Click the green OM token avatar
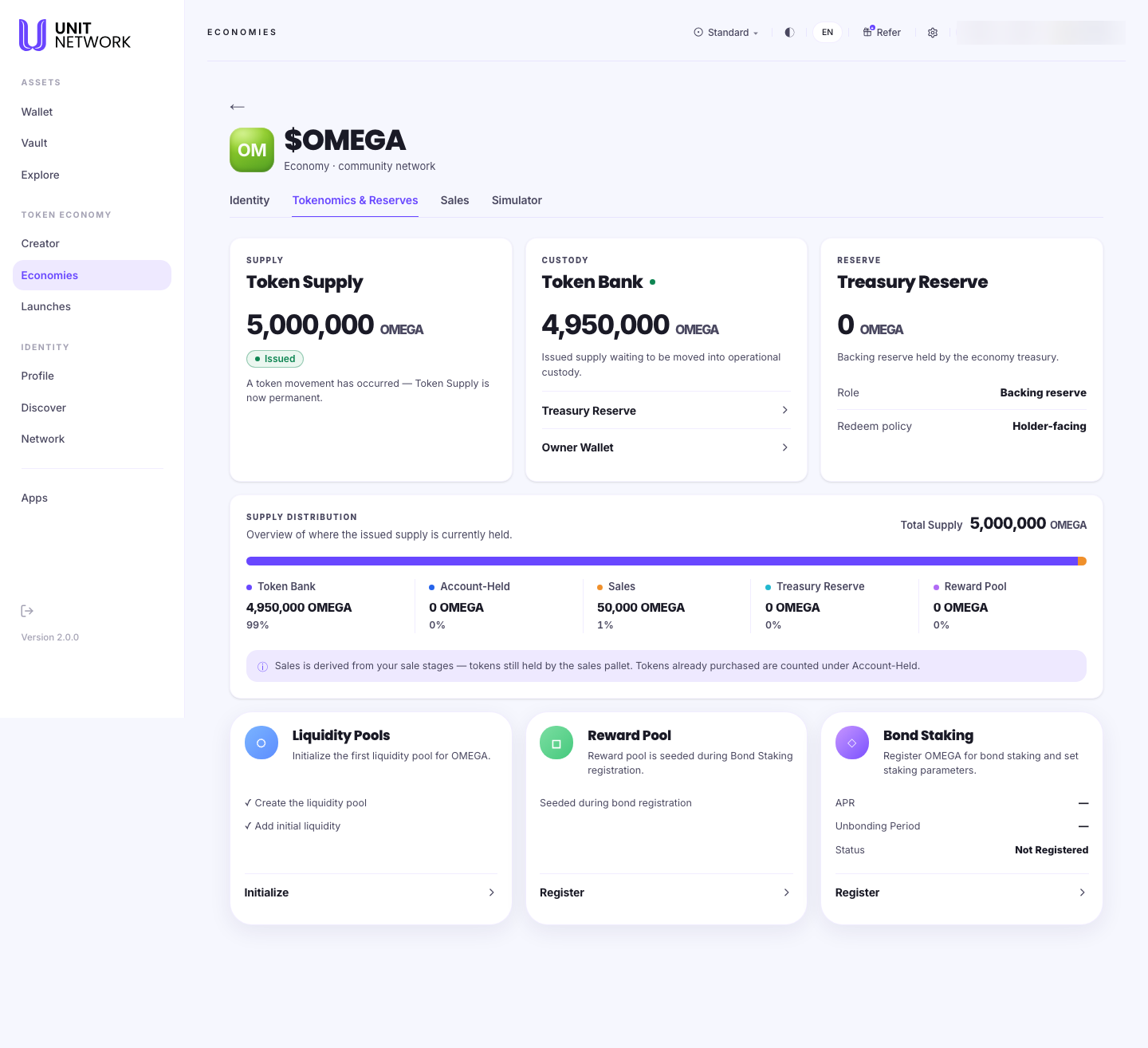 point(252,150)
